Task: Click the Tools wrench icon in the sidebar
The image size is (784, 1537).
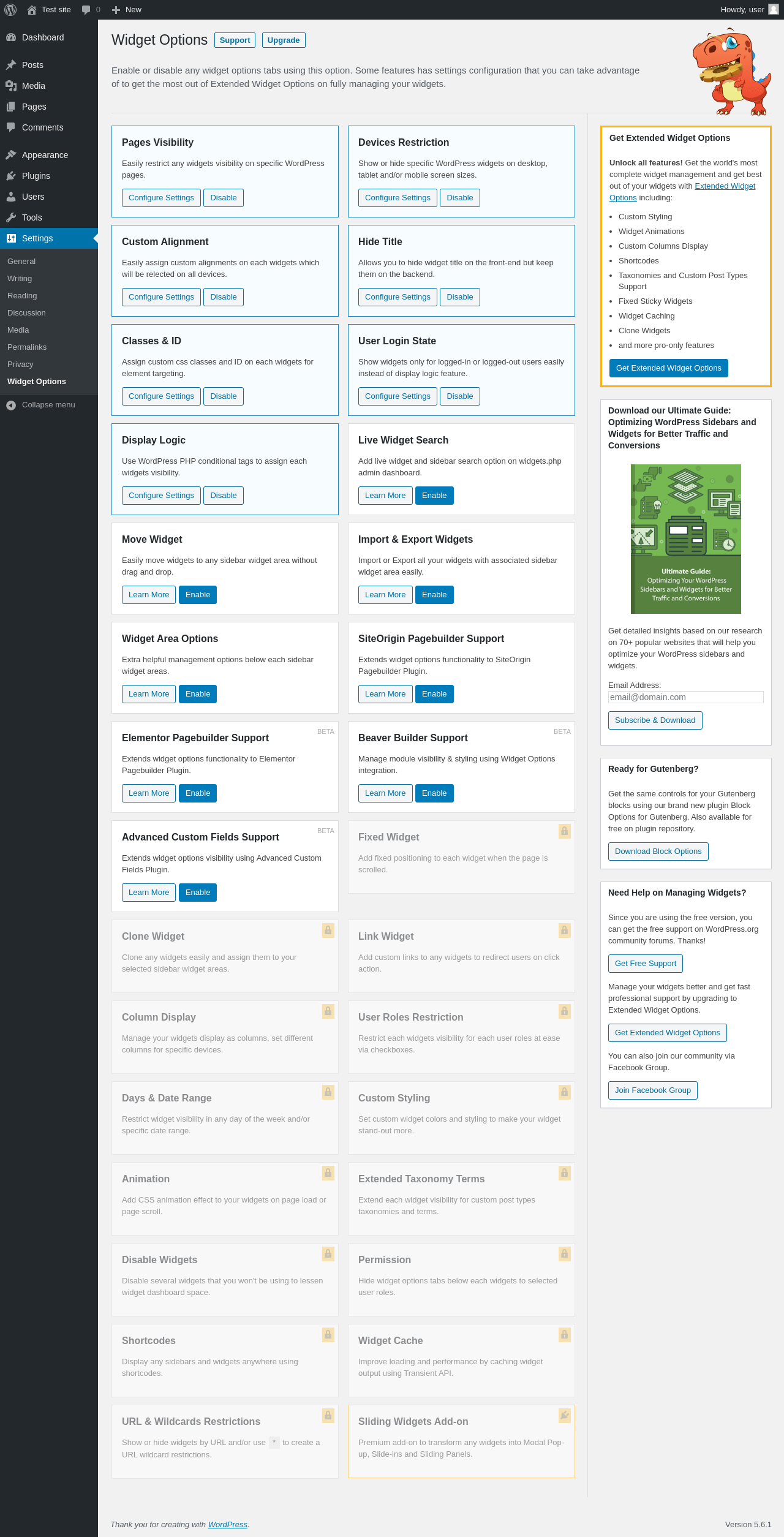Action: [11, 217]
